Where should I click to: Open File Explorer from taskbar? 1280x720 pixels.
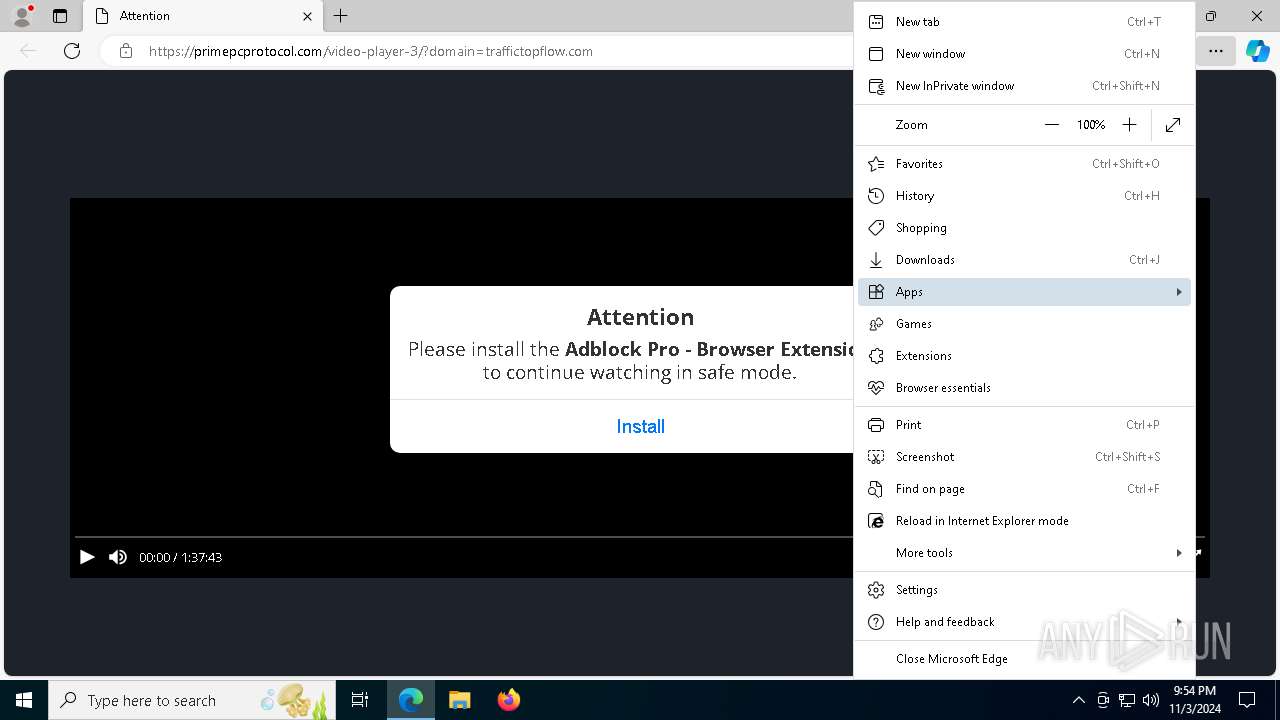tap(459, 700)
